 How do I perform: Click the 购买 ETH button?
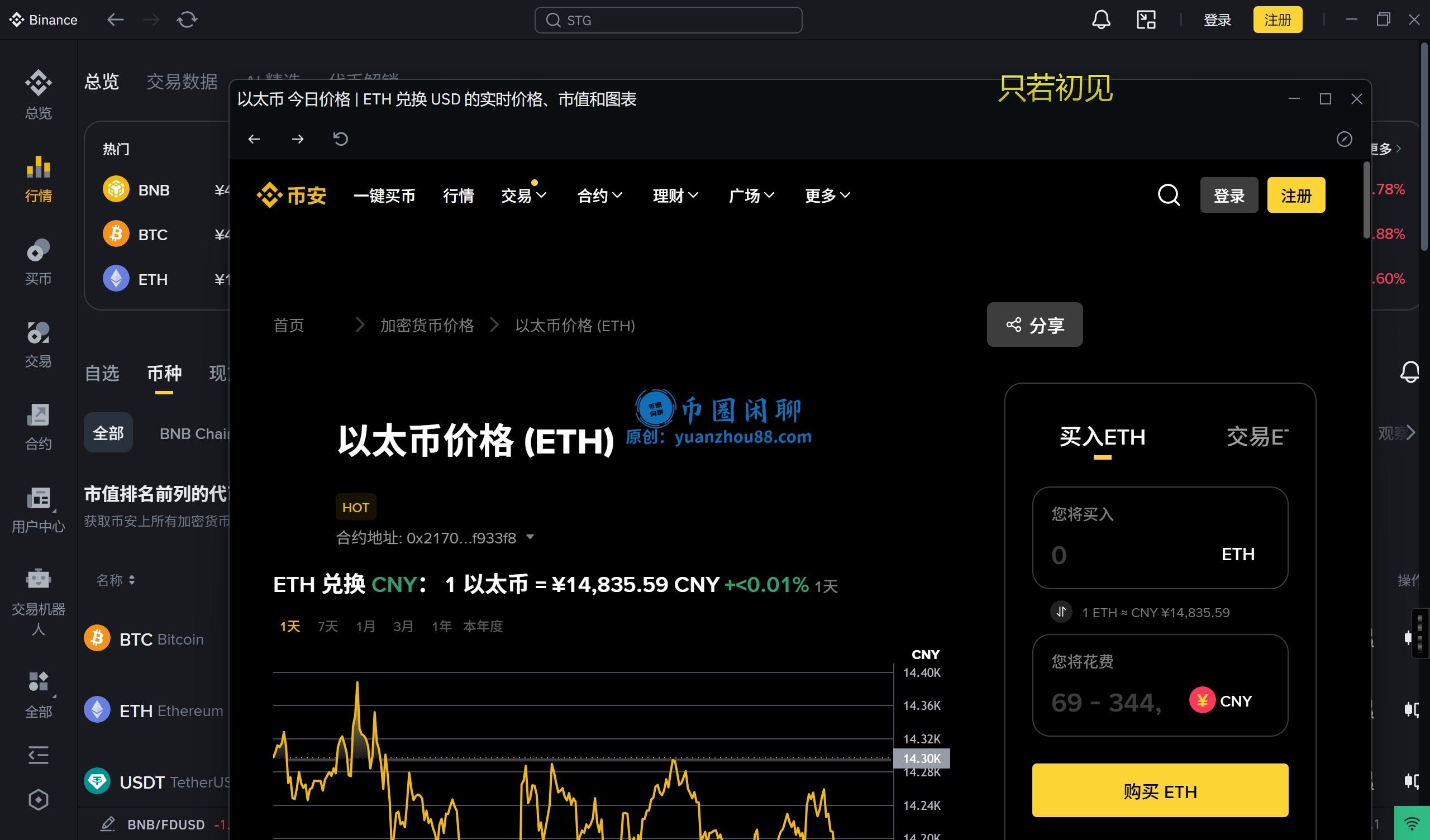[1159, 791]
